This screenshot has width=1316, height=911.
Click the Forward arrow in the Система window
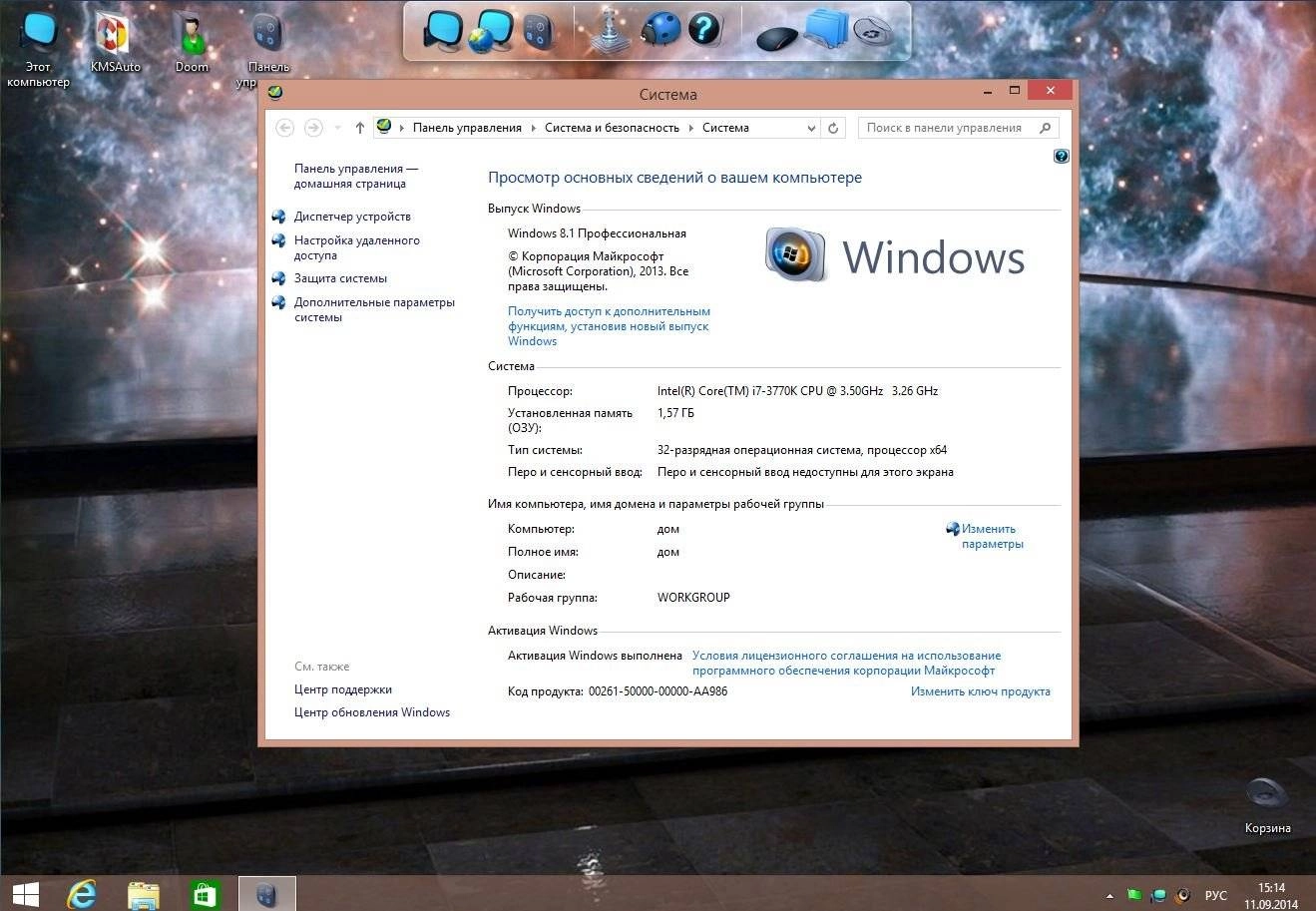tap(313, 128)
